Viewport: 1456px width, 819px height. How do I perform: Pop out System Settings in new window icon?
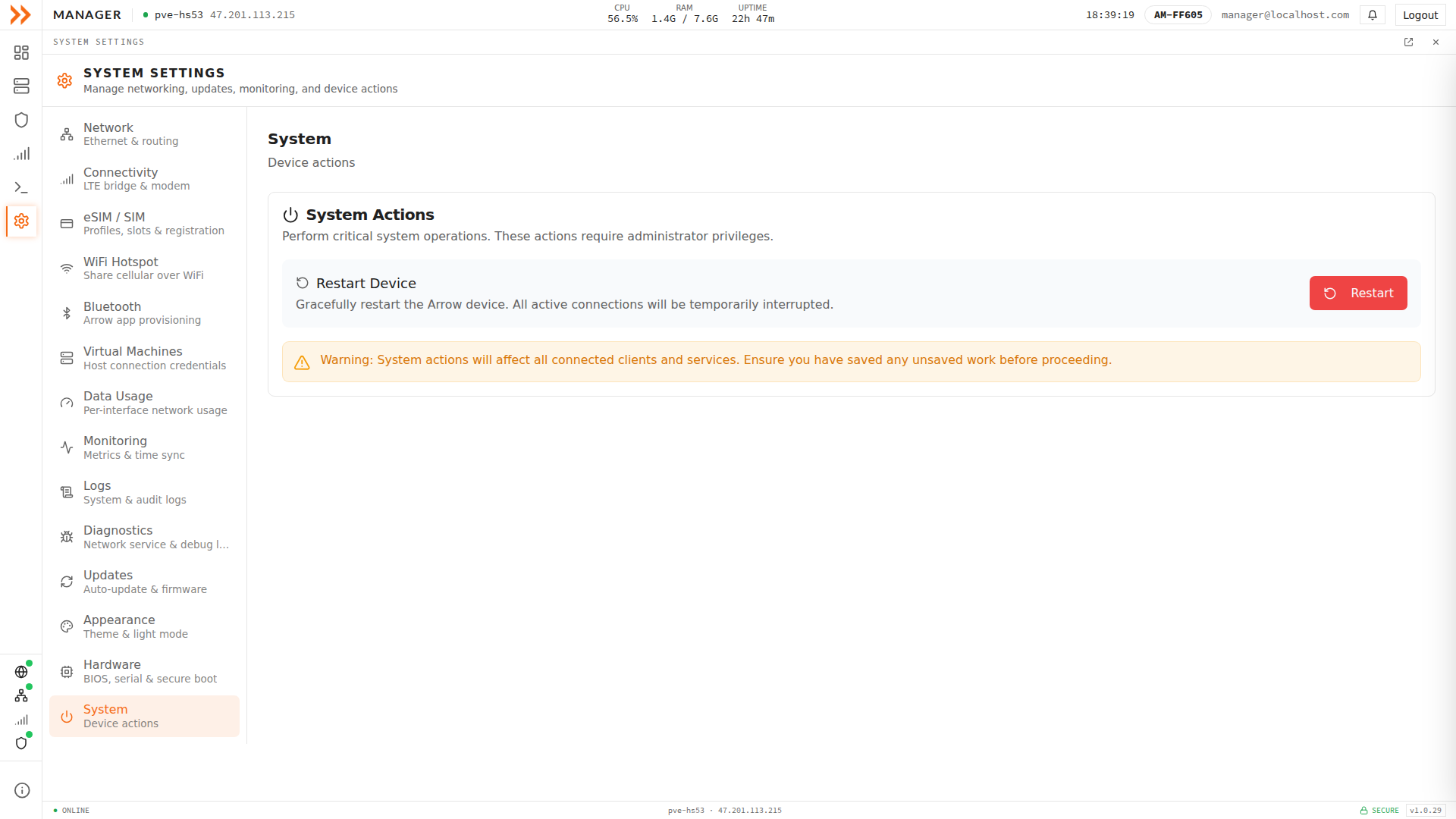(x=1408, y=42)
